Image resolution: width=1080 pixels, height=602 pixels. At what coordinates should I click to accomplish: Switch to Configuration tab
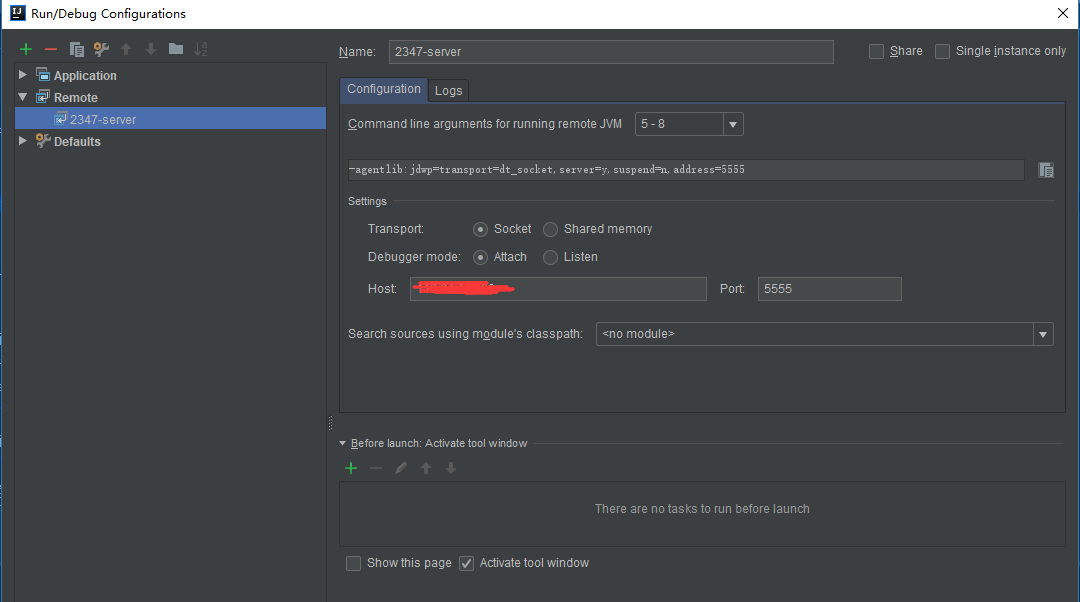click(384, 90)
